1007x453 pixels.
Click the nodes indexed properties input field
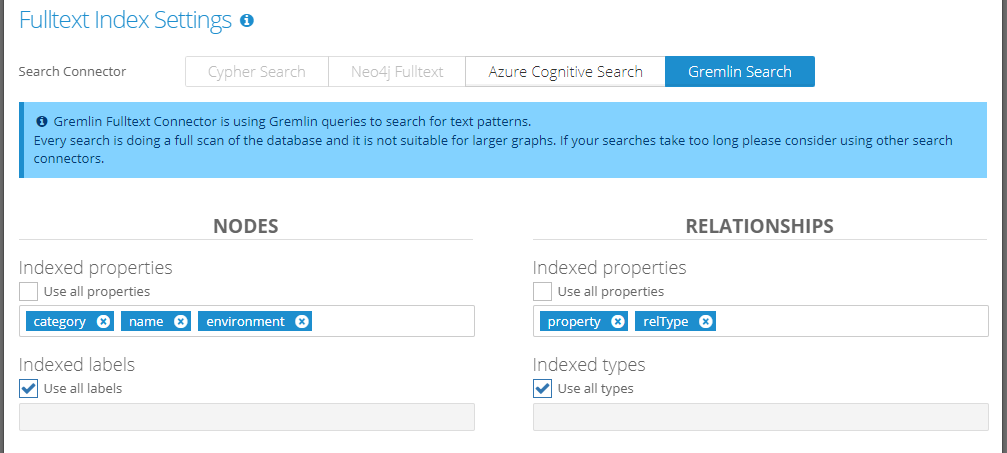390,321
